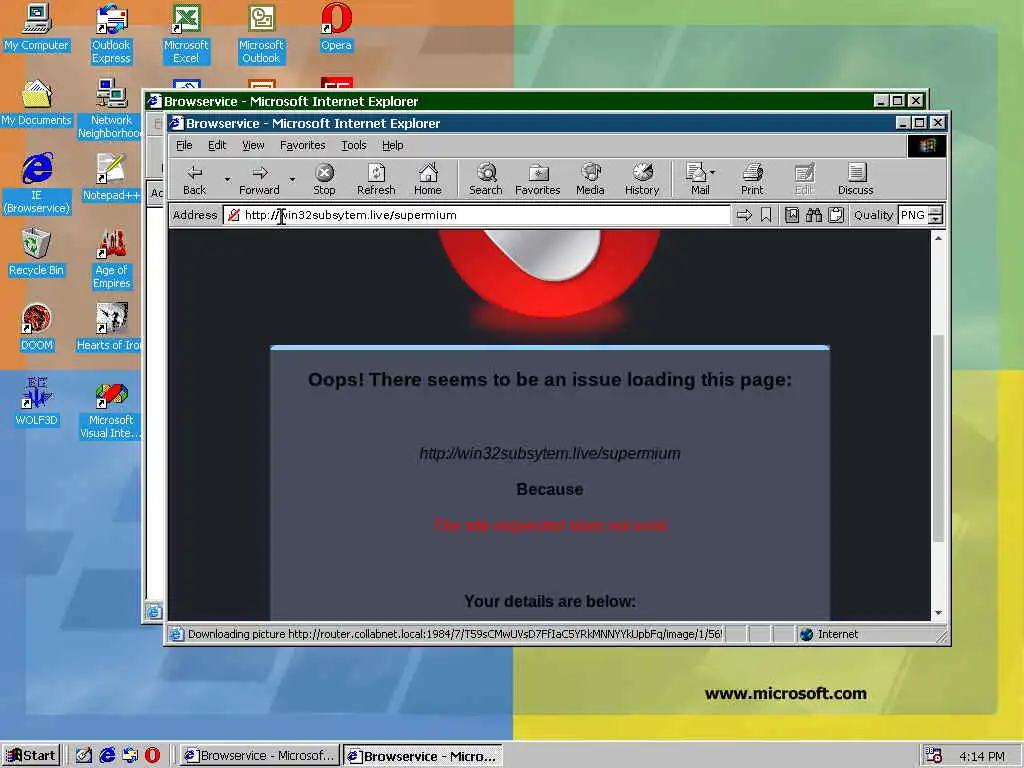The height and width of the screenshot is (768, 1024).
Task: Go to the Home page button
Action: pyautogui.click(x=428, y=179)
